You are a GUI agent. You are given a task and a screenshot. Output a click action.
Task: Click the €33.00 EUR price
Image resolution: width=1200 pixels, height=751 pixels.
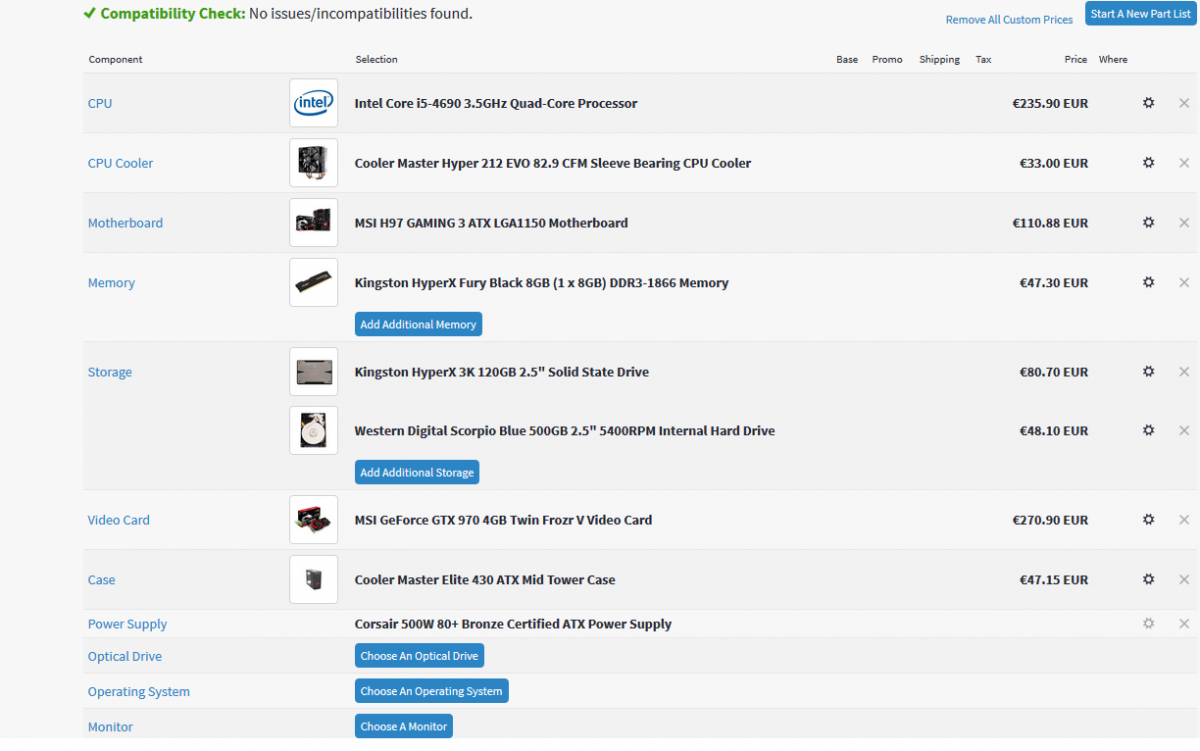pyautogui.click(x=1054, y=163)
